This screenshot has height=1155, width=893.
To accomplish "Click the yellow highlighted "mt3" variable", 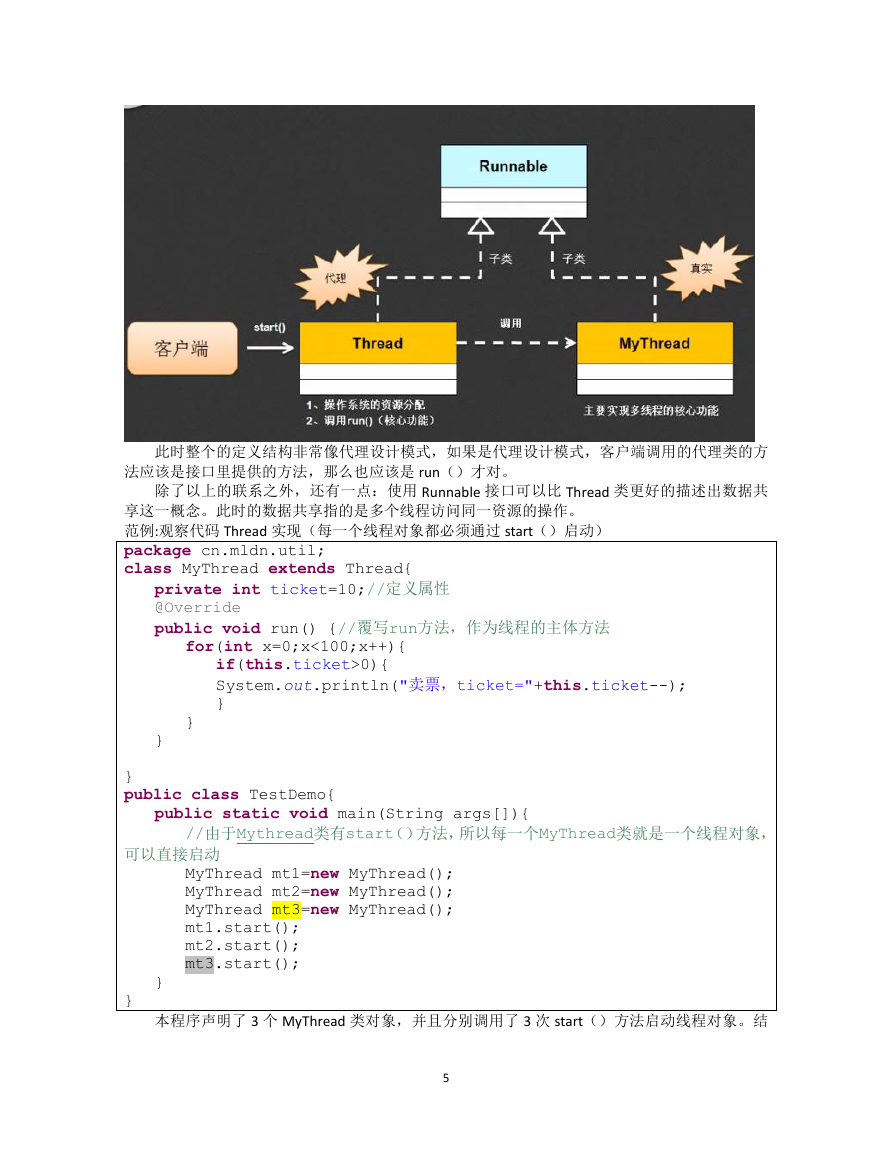I will point(286,910).
